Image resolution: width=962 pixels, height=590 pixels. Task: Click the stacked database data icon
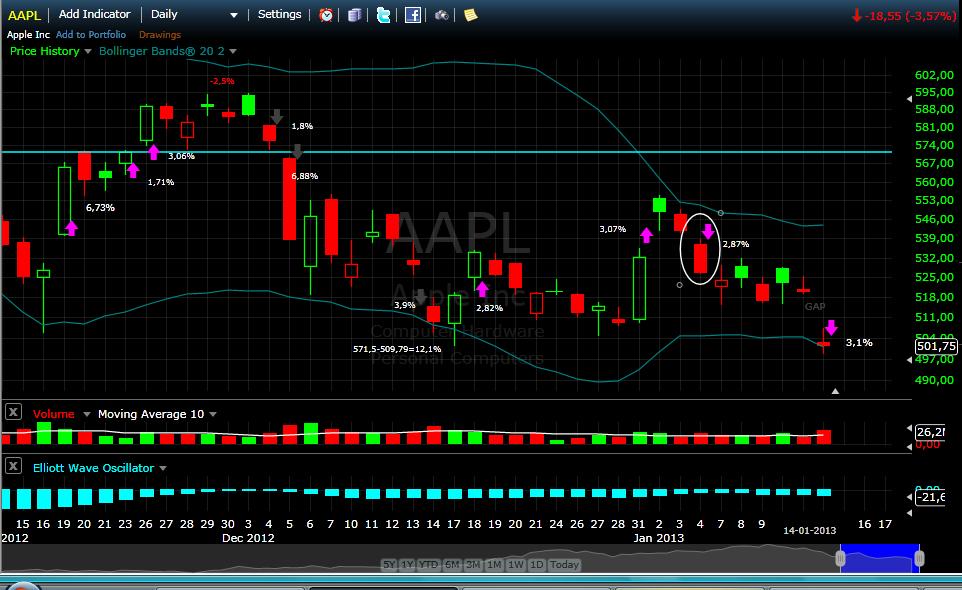354,15
